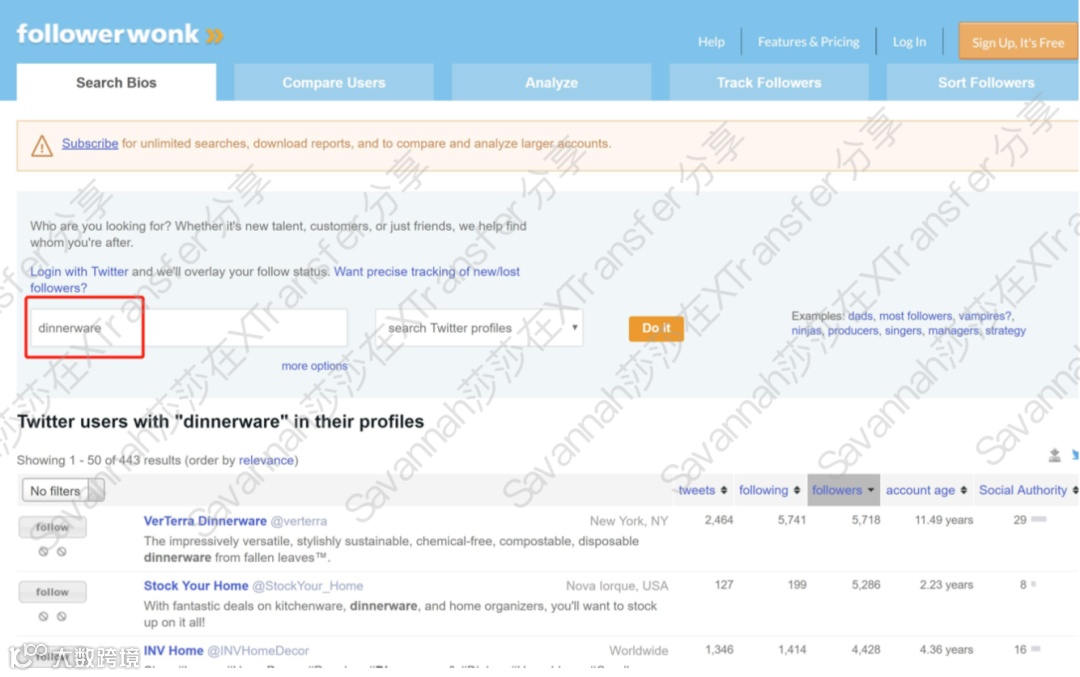Viewport: 1080px width, 677px height.
Task: Sort results by Social Authority column
Action: (1028, 490)
